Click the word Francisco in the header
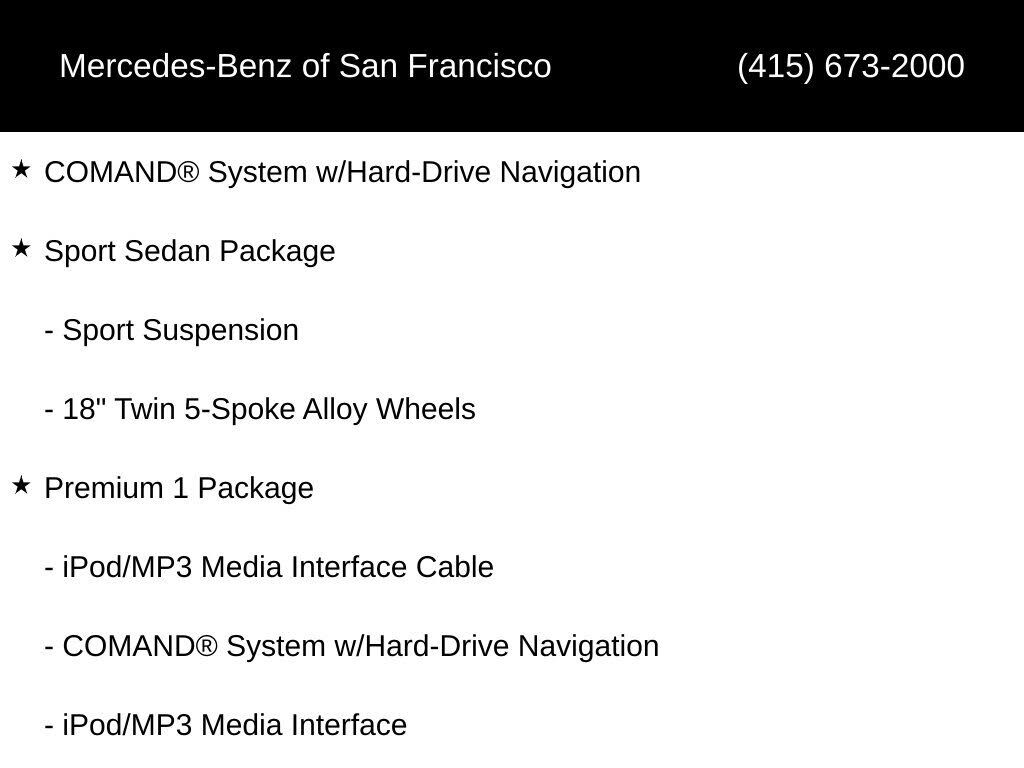Image resolution: width=1024 pixels, height=768 pixels. [x=480, y=66]
